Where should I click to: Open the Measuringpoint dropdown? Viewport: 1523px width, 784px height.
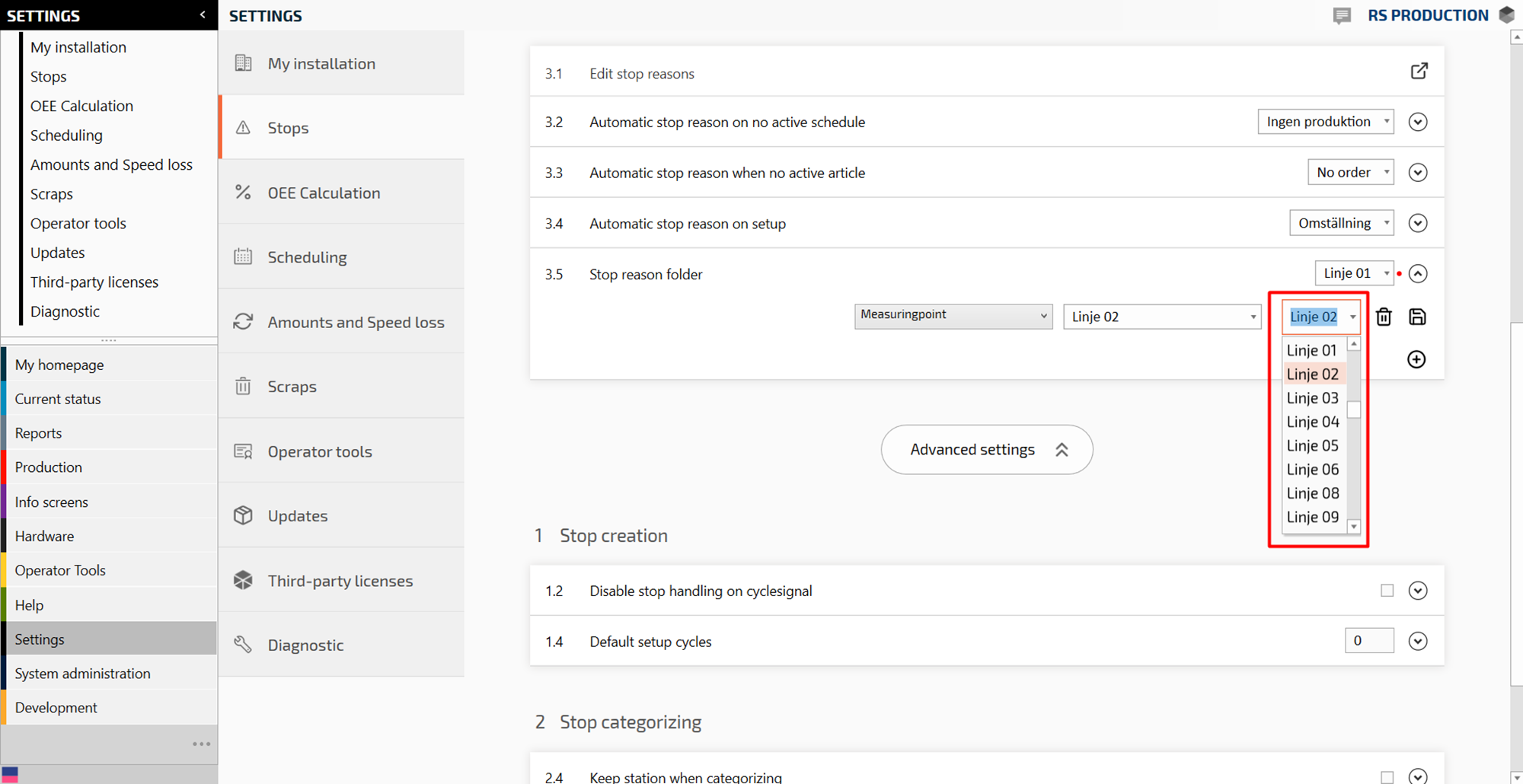[x=953, y=316]
